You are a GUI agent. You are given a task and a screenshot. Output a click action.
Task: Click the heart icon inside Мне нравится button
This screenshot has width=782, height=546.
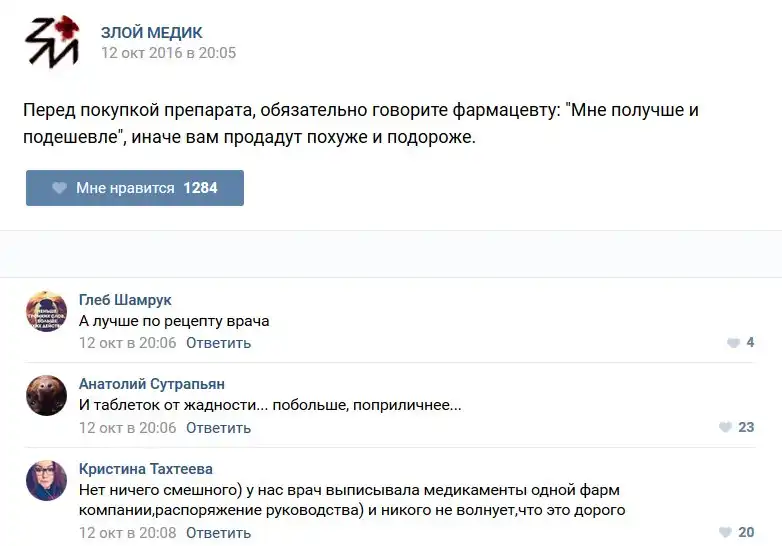click(x=59, y=188)
